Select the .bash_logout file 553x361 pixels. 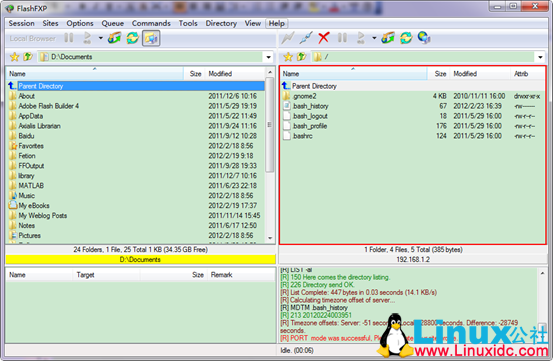[x=310, y=116]
